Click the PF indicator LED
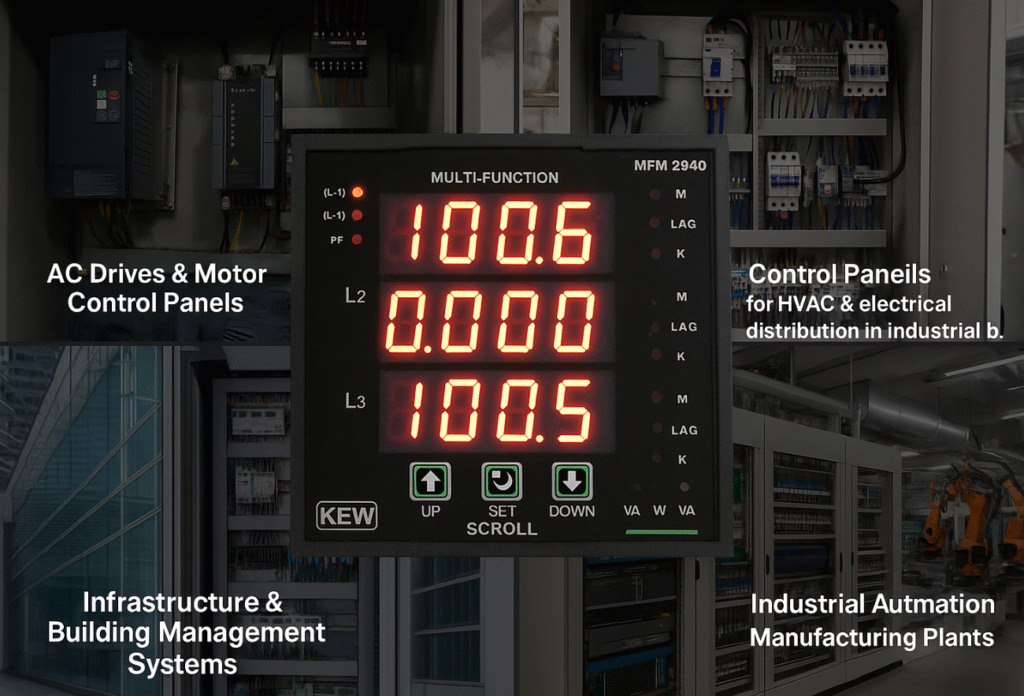This screenshot has height=696, width=1024. pos(357,240)
